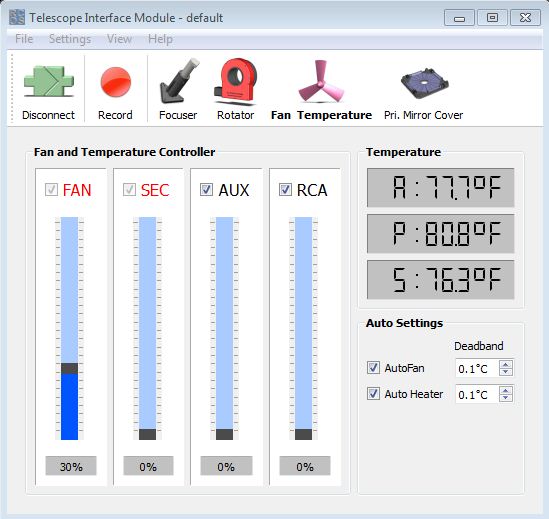Click the FAN speed slider handle
The width and height of the screenshot is (549, 519).
[69, 368]
